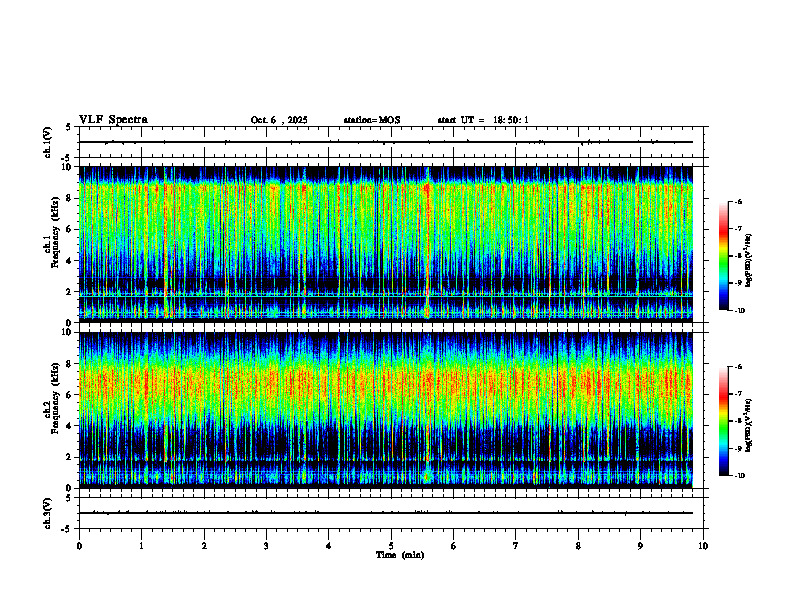Click the "9" tick on the Time axis
Screen dimensions: 792x612
point(640,546)
